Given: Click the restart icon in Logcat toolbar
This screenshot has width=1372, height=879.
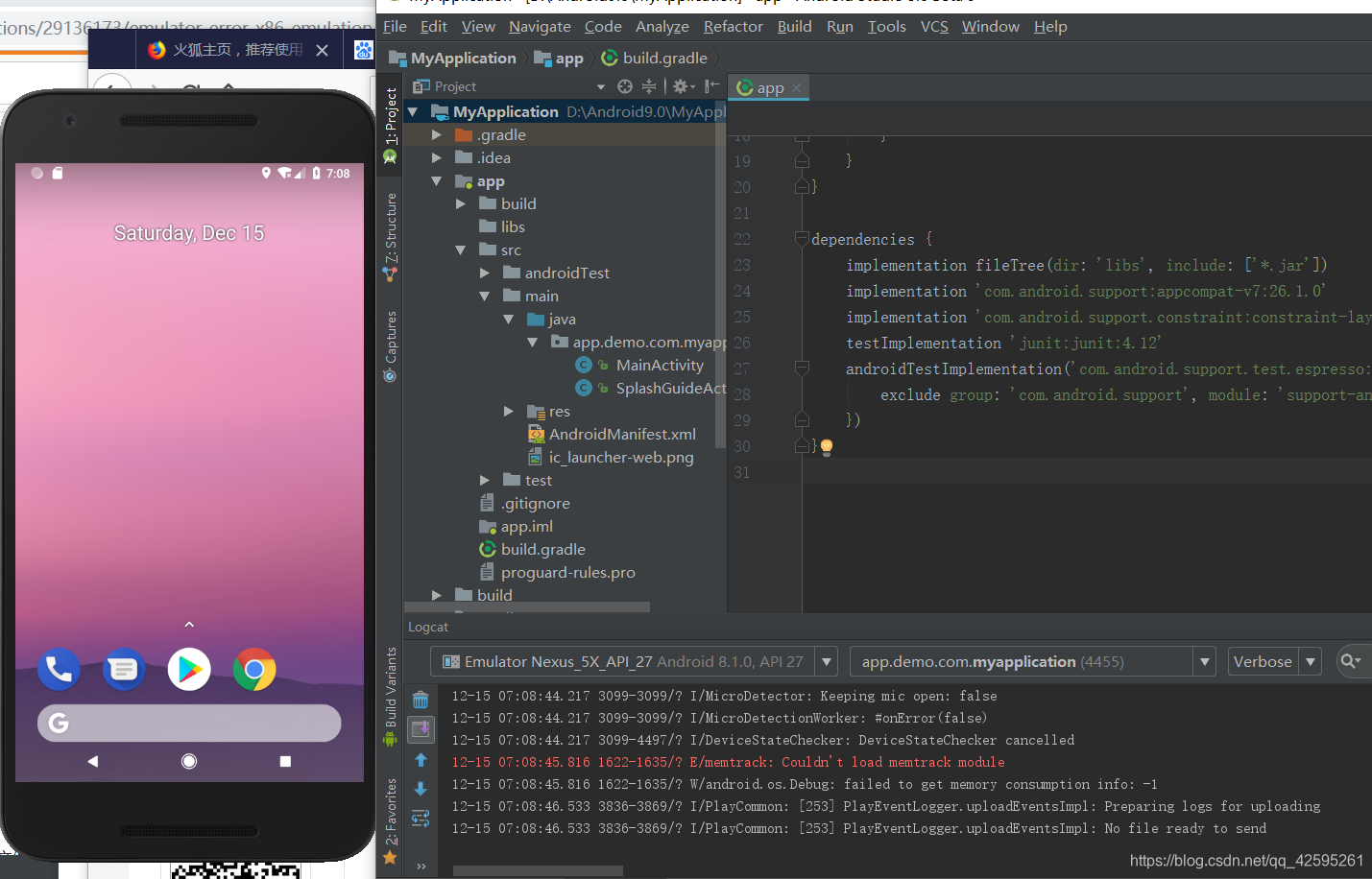Looking at the screenshot, I should 421,818.
